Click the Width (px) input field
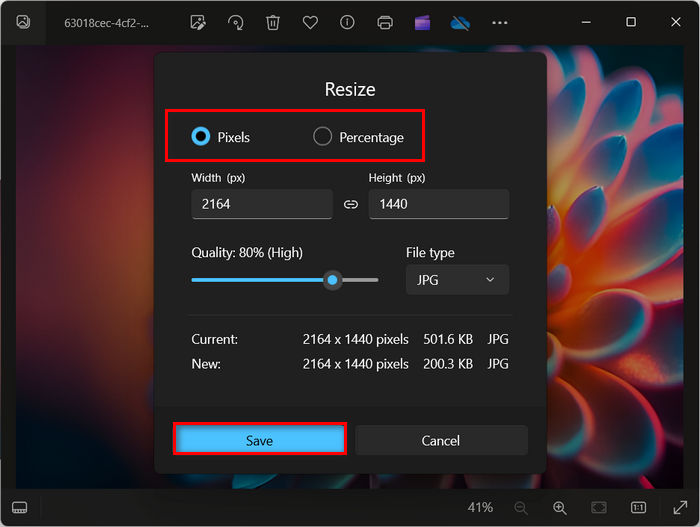 pos(262,204)
